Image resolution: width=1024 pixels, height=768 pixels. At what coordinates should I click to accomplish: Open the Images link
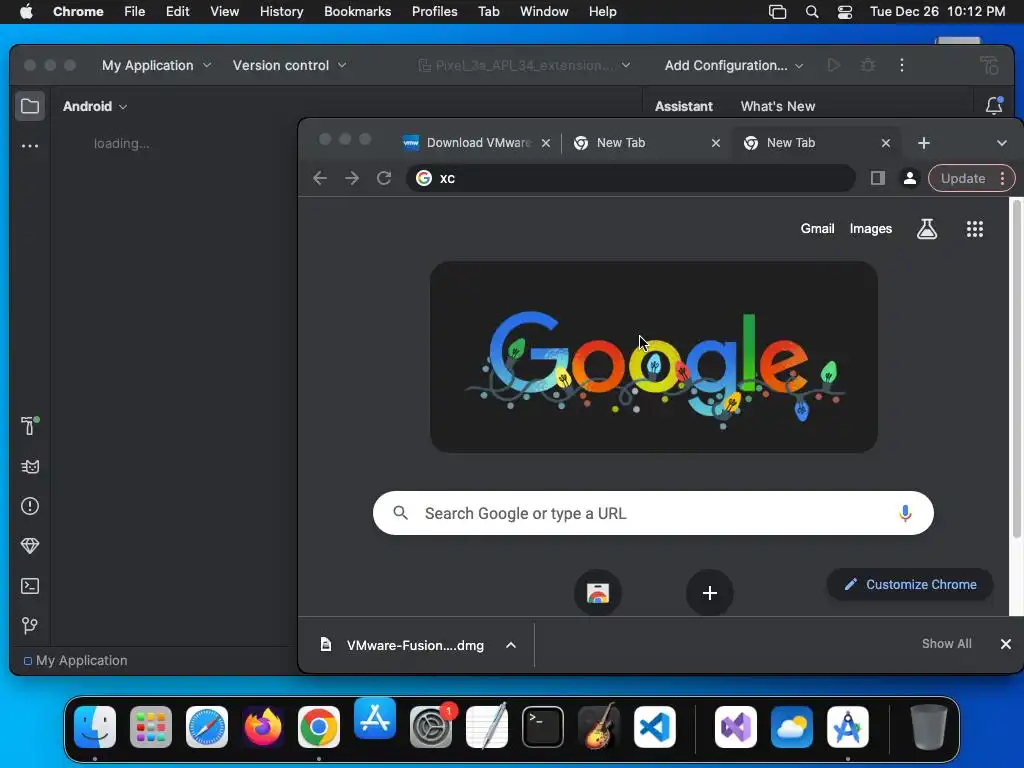pyautogui.click(x=871, y=229)
